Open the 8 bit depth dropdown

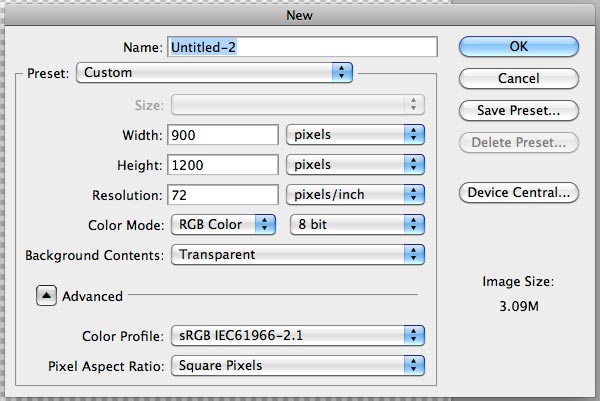tap(357, 224)
